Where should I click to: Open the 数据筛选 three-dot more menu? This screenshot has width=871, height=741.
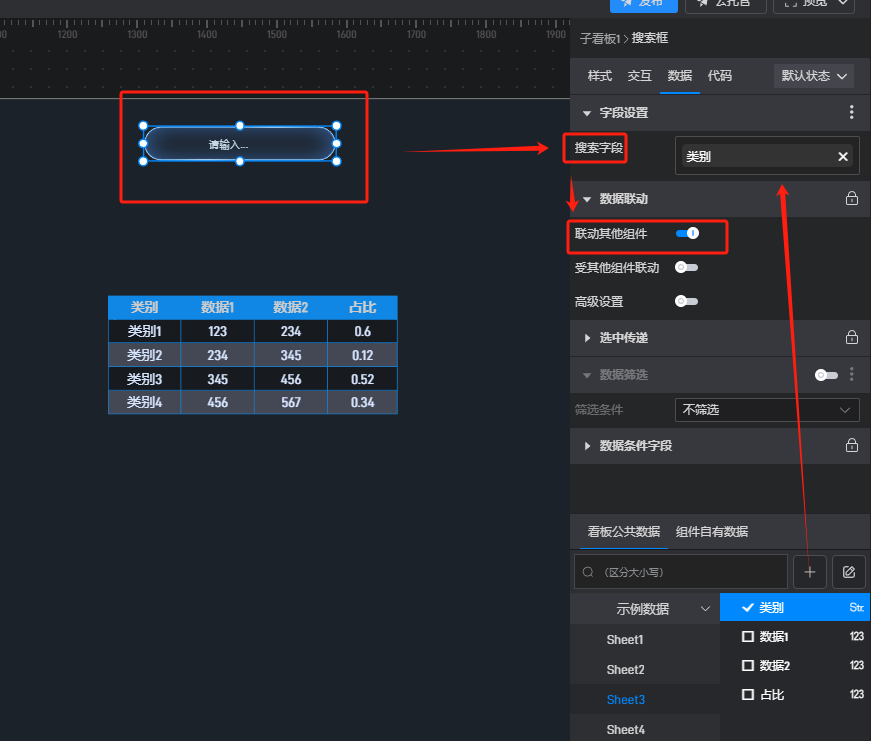(x=852, y=374)
